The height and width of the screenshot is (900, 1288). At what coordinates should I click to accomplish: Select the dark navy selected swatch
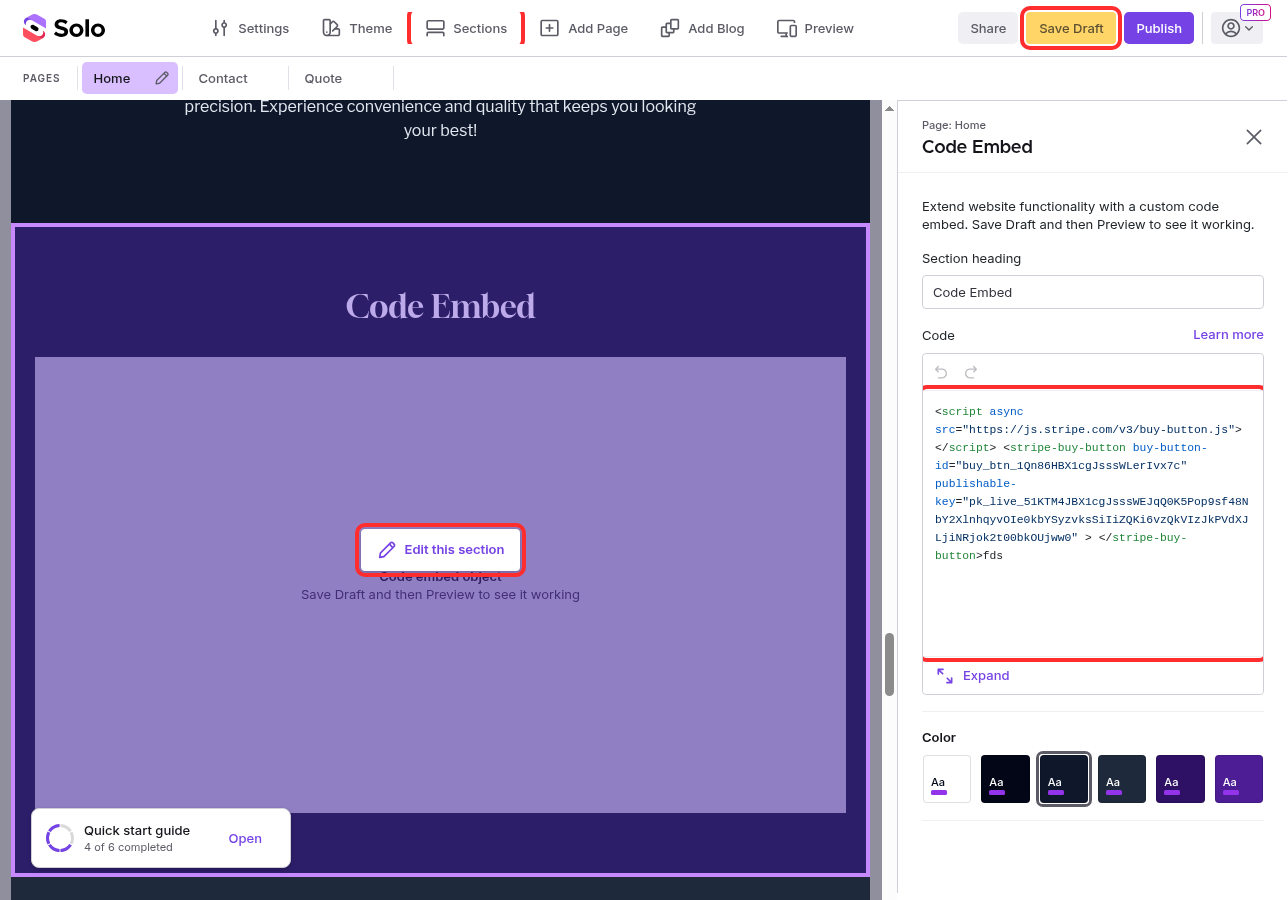point(1064,779)
